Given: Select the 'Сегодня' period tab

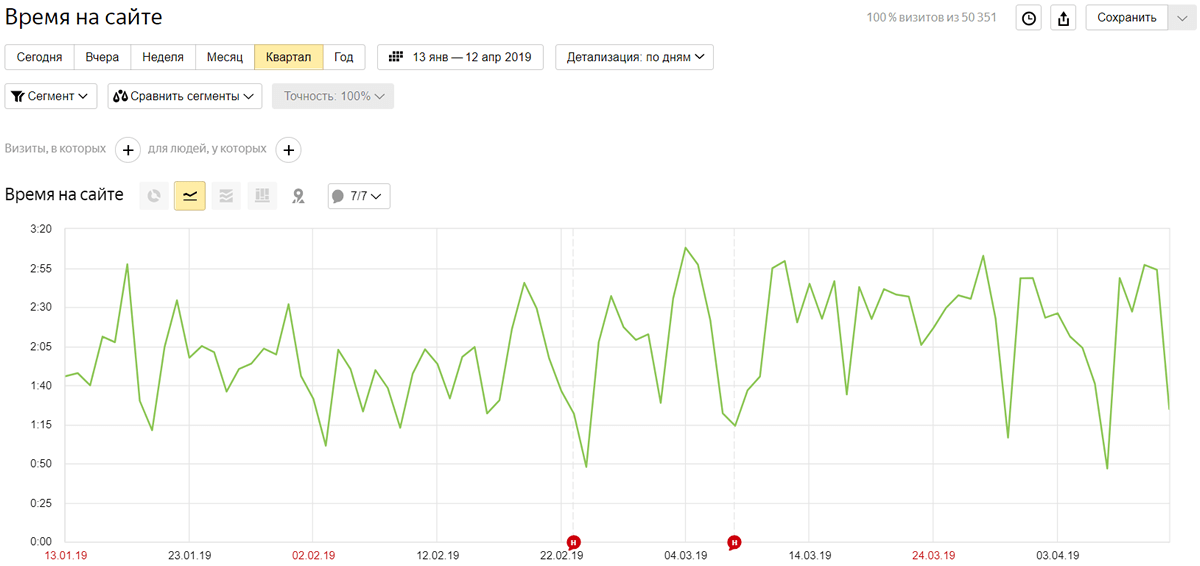Looking at the screenshot, I should click(x=40, y=57).
